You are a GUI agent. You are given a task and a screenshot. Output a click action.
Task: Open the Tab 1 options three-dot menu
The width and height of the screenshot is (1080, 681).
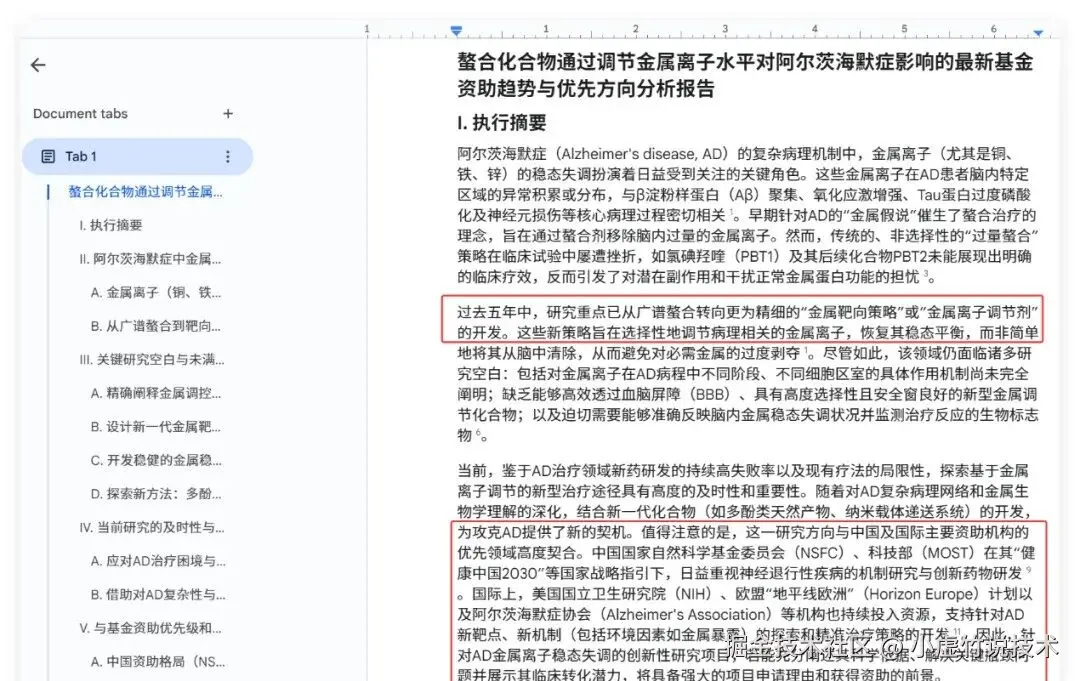228,156
